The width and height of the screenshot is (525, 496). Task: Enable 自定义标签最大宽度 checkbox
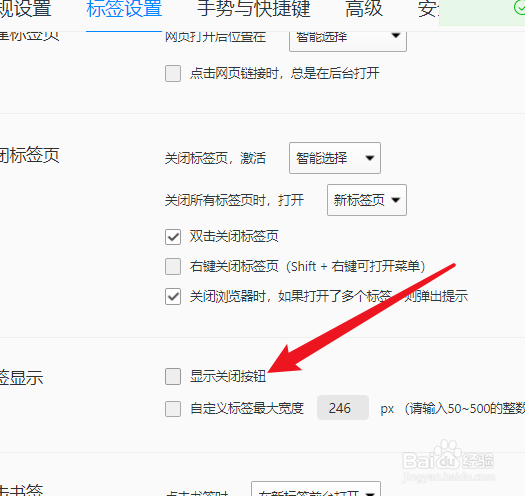click(173, 409)
